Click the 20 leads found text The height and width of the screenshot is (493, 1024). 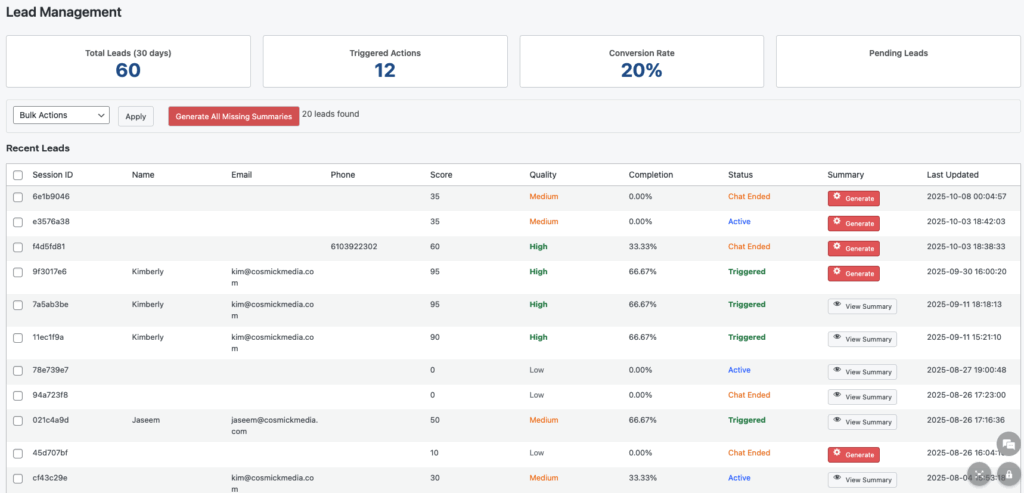330,114
